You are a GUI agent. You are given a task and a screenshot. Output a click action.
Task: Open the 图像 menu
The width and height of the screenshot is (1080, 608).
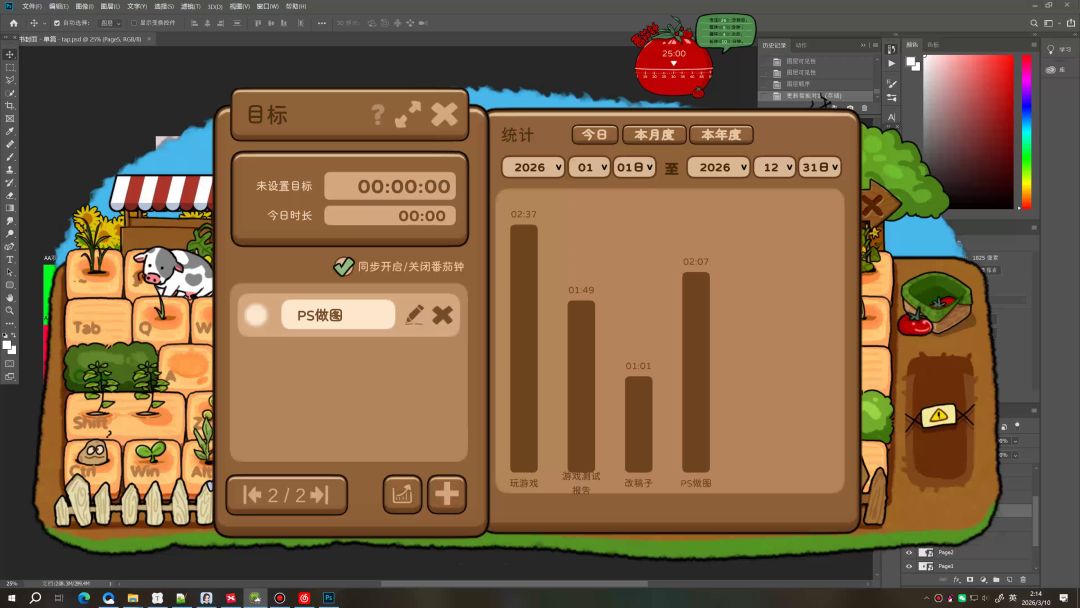point(84,6)
